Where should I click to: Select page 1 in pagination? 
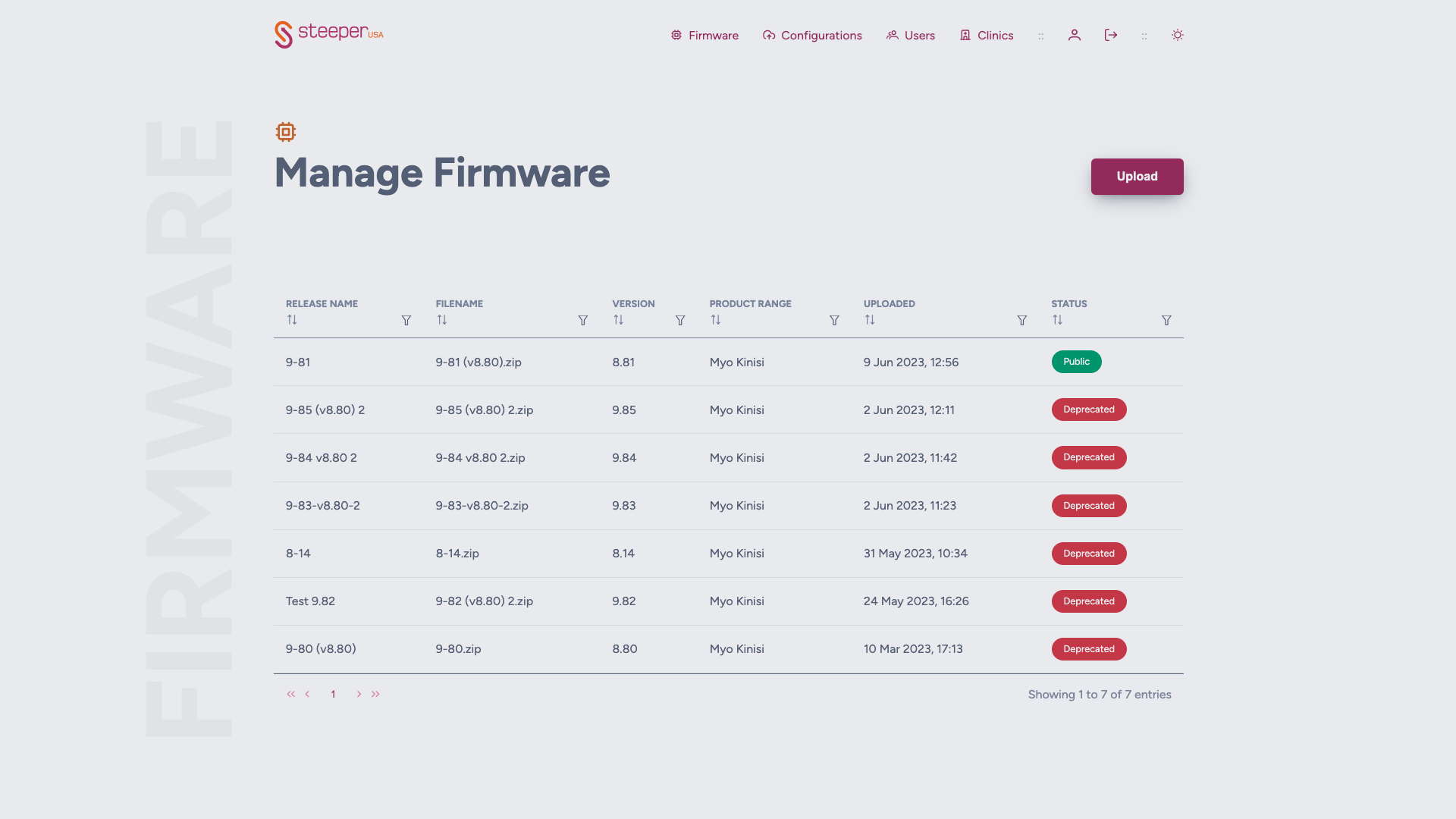[333, 694]
